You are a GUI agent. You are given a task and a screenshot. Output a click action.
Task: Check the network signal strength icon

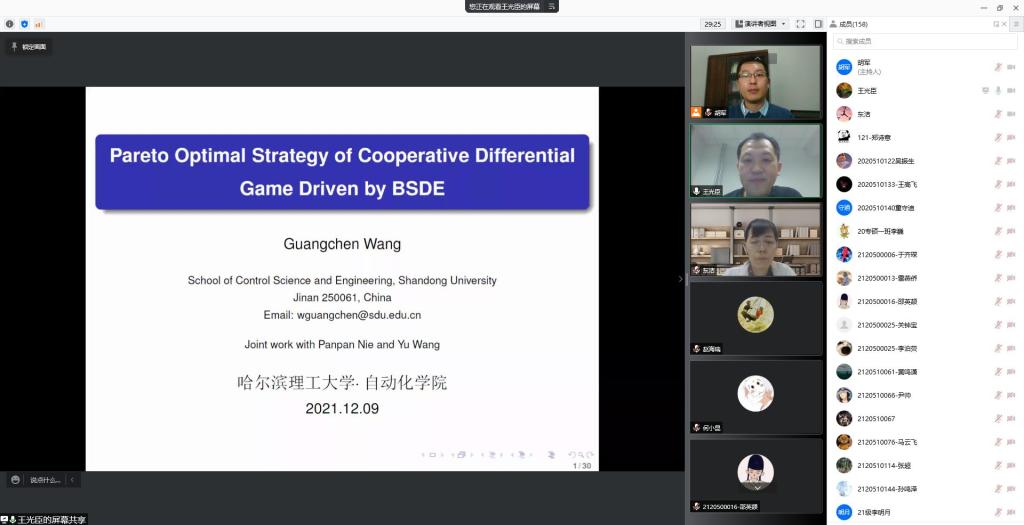(x=39, y=23)
